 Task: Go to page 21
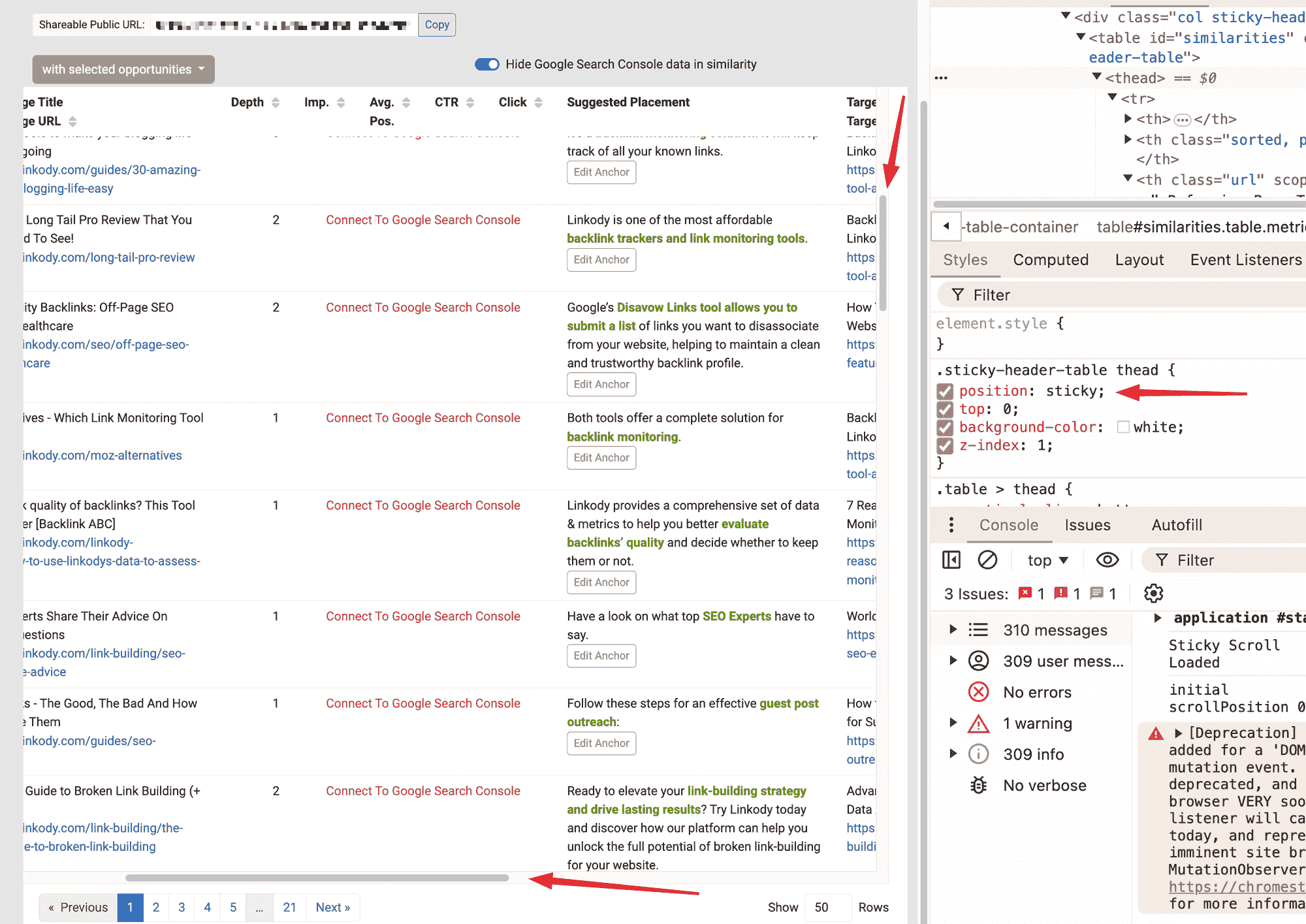coord(289,908)
